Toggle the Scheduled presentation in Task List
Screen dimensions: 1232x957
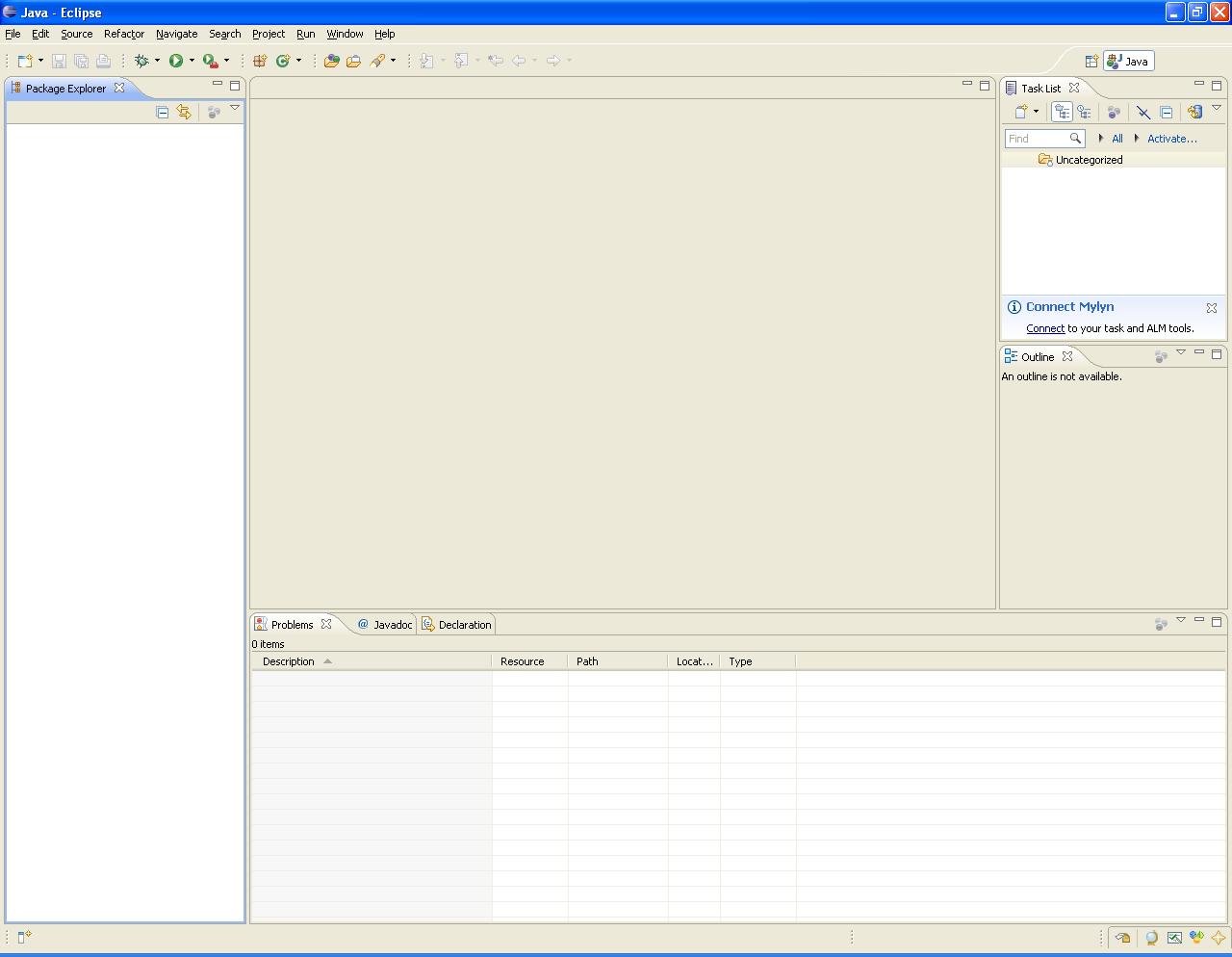click(1085, 111)
